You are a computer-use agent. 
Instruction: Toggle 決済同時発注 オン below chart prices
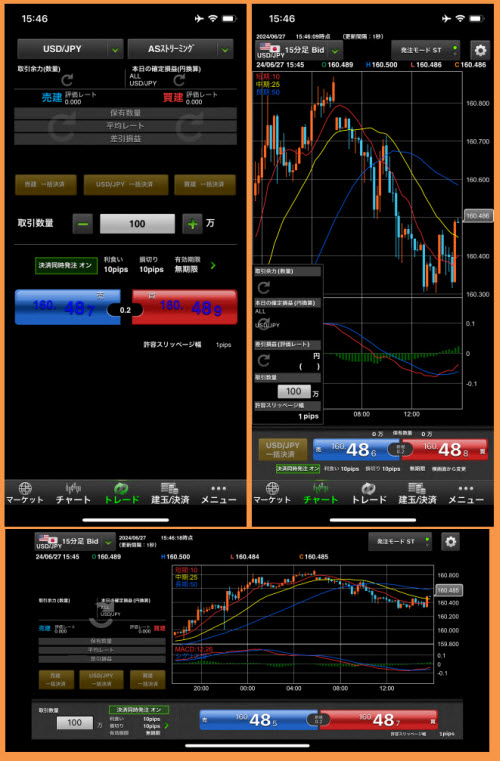coord(298,469)
